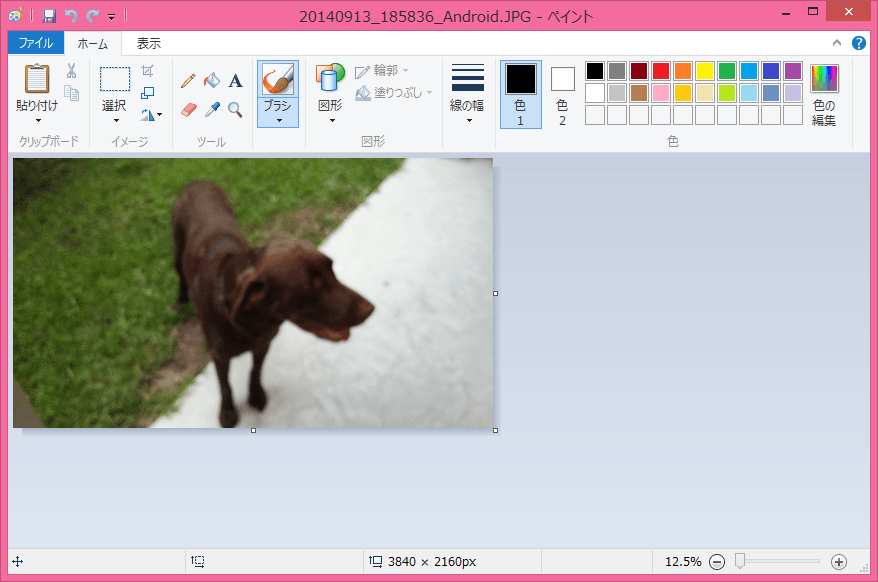Open Paint Help question mark icon
The image size is (878, 582).
(858, 43)
